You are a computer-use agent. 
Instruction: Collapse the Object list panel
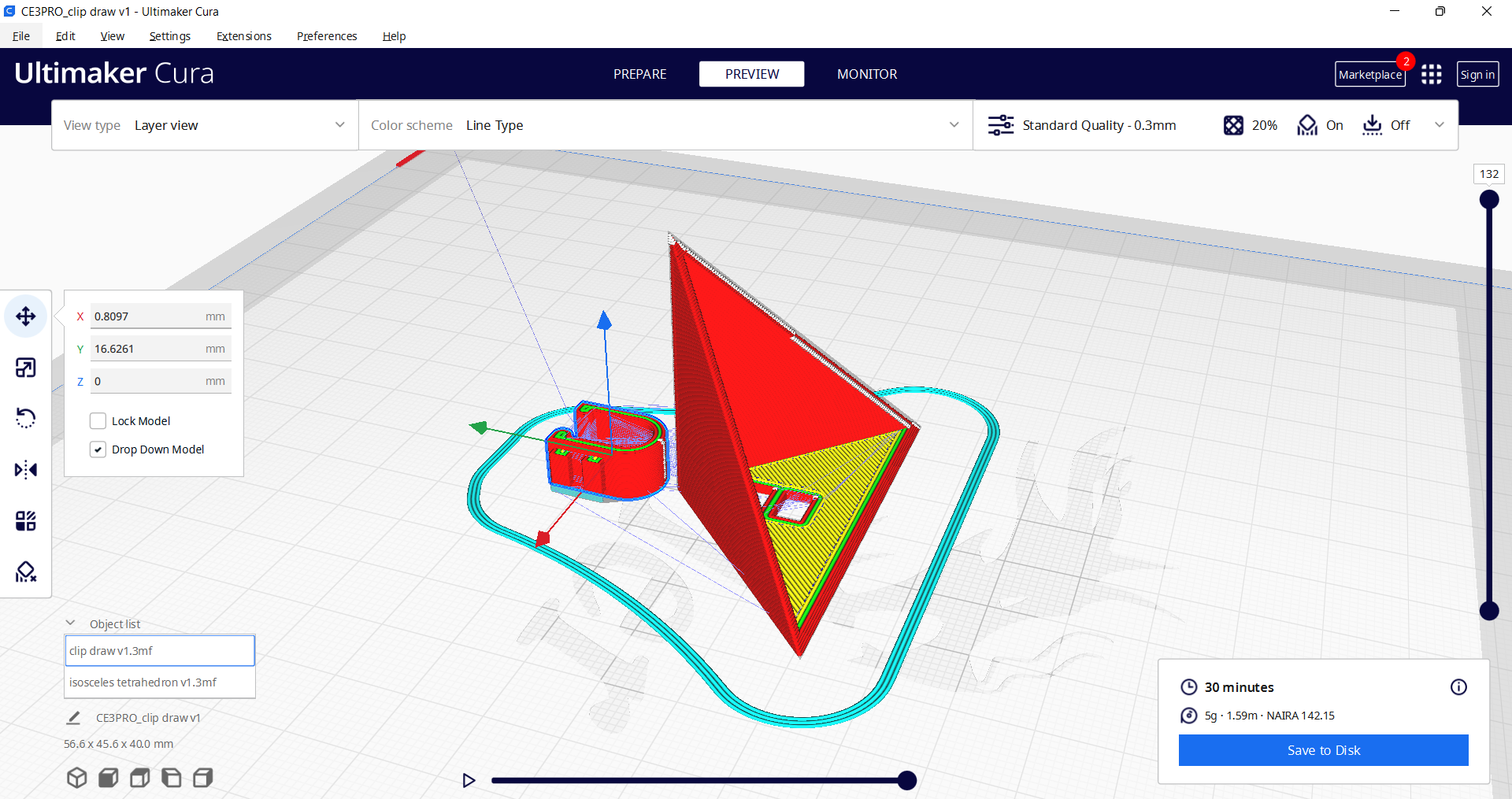71,622
